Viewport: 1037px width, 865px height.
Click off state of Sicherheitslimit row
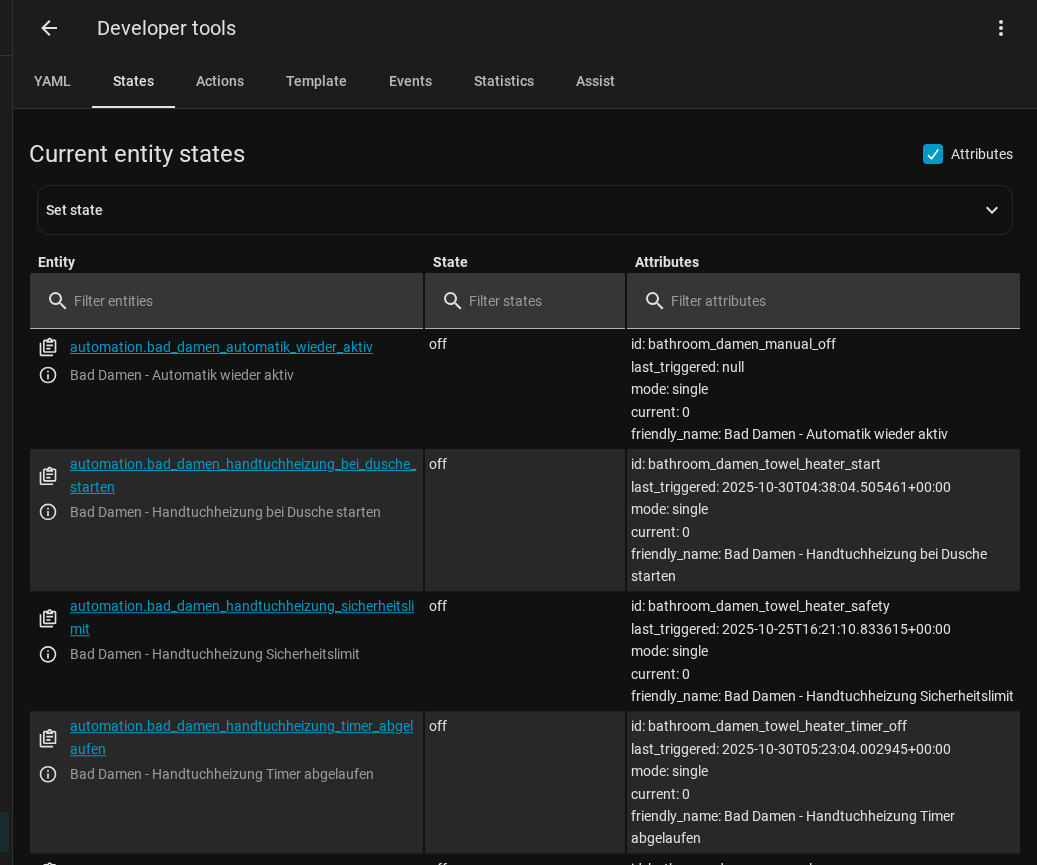[438, 606]
